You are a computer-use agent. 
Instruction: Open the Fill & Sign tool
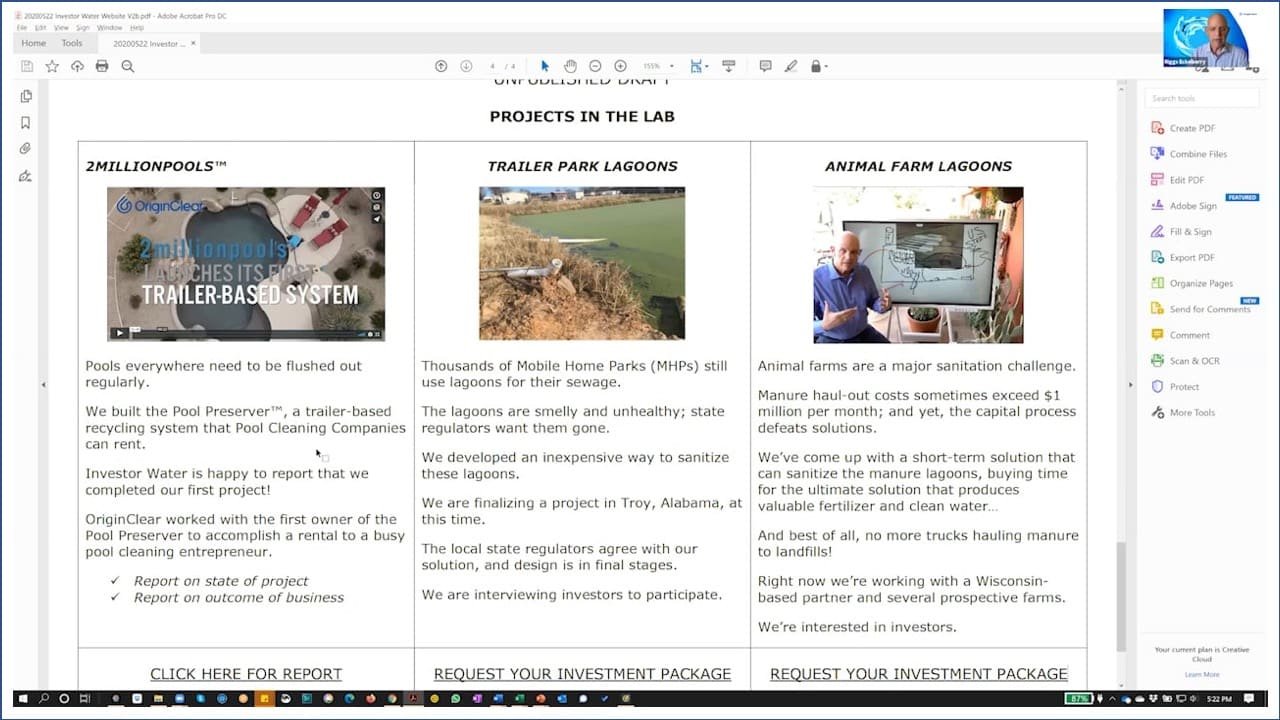click(1182, 232)
